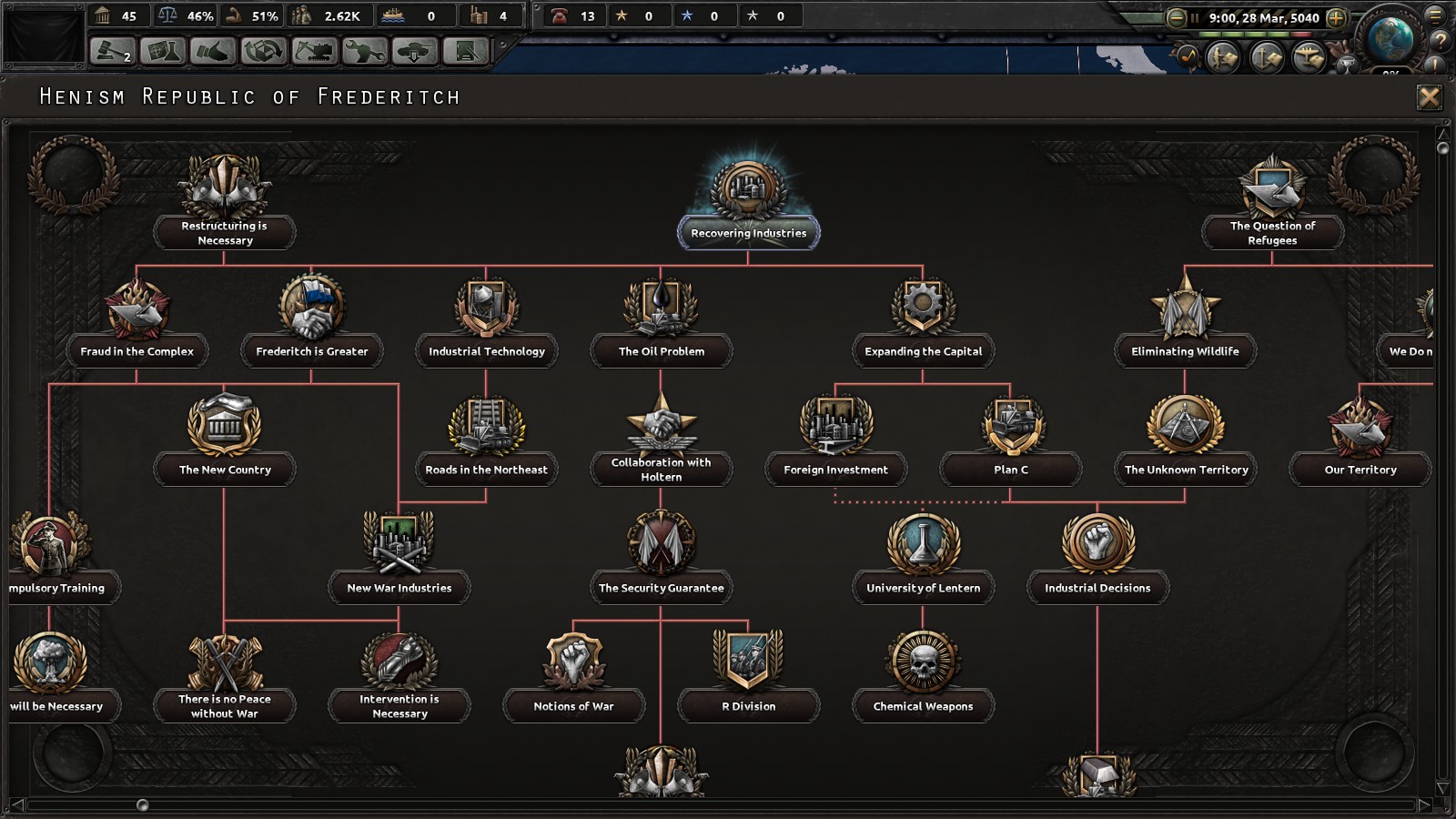1456x819 pixels.
Task: Select The Oil Problem focus icon
Action: 662,308
